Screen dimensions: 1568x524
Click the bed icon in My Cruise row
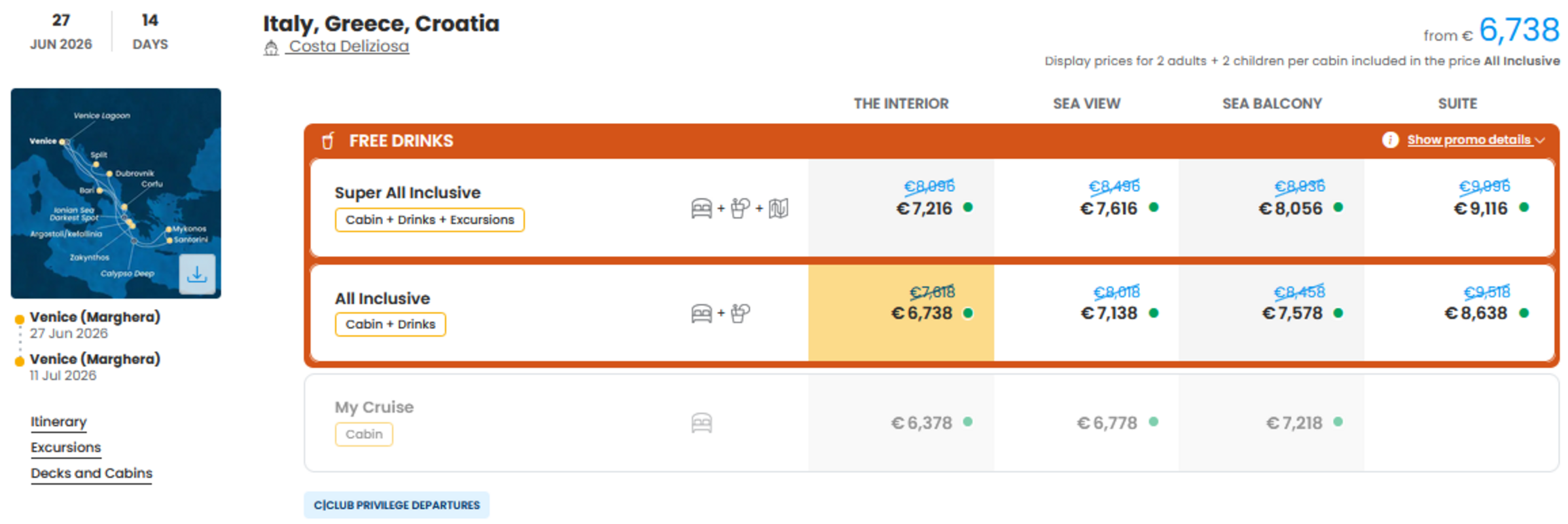pyautogui.click(x=702, y=423)
